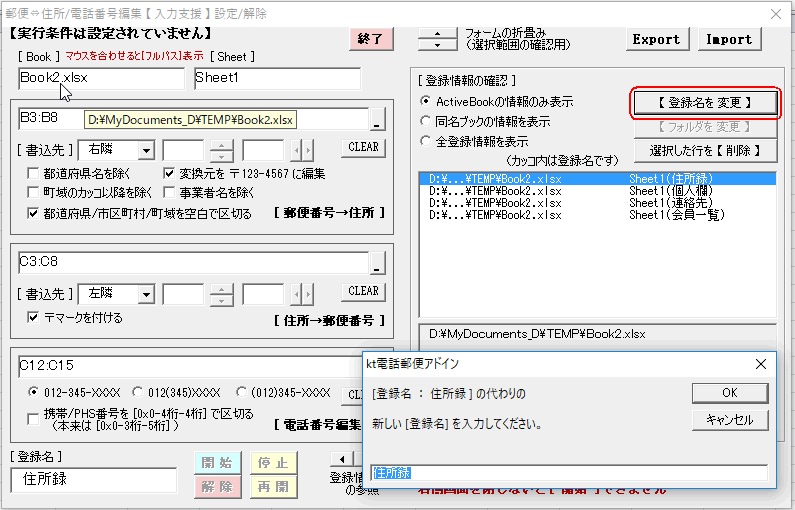Select list row Sheet1(会員一覧)
Image resolution: width=795 pixels, height=510 pixels.
coord(598,215)
